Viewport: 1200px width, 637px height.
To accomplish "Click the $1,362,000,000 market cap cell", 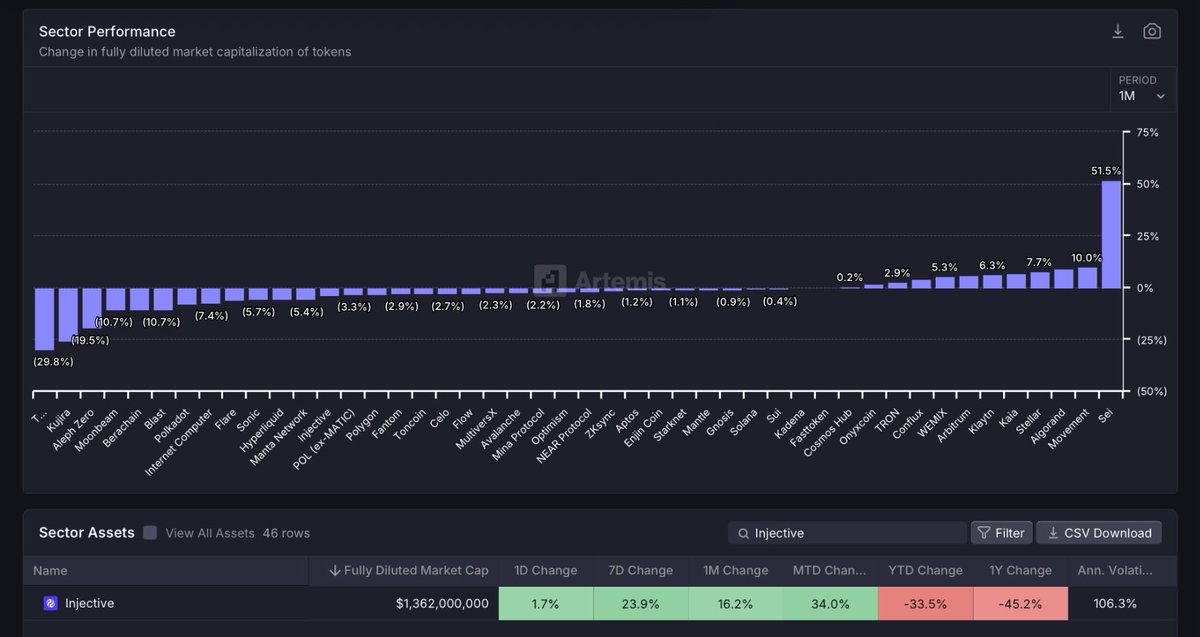I will pyautogui.click(x=442, y=604).
